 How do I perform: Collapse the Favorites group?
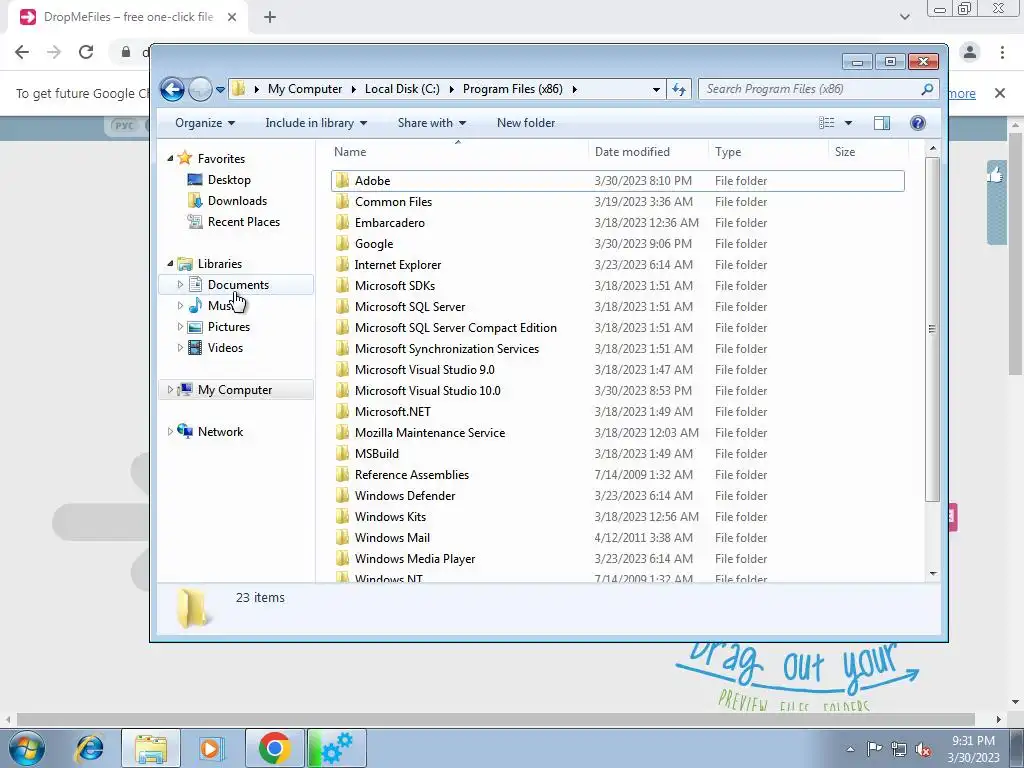(170, 159)
